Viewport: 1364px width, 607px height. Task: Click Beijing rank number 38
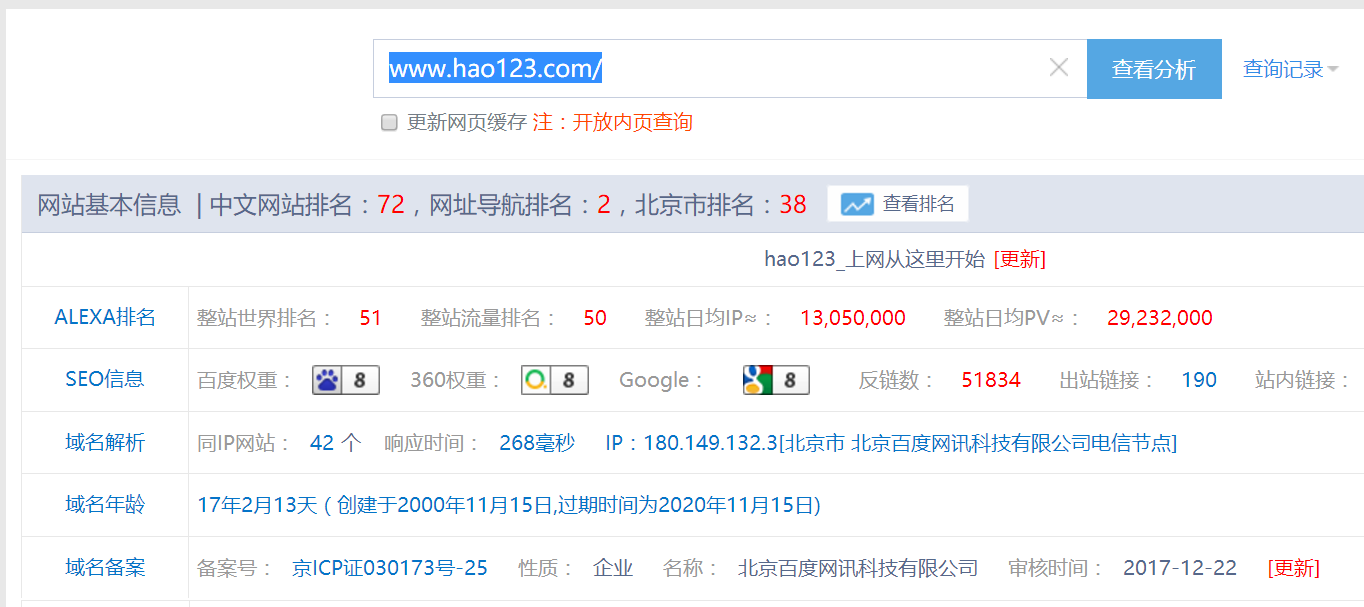pos(793,205)
